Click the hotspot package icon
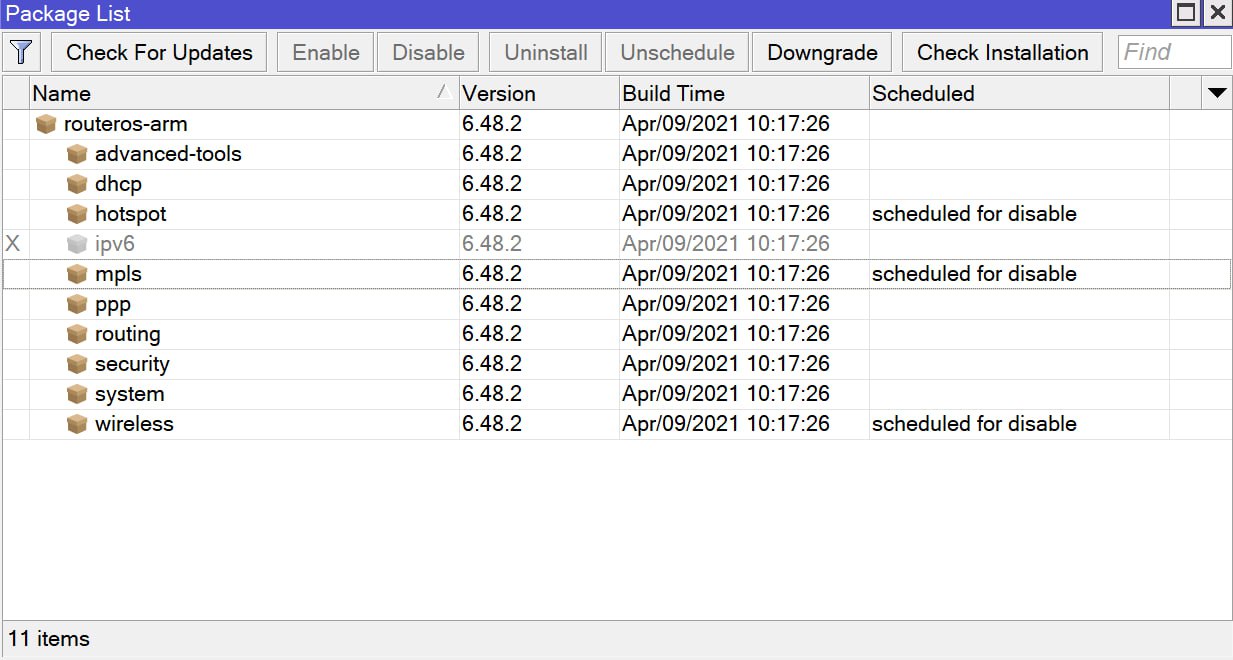Image resolution: width=1233 pixels, height=660 pixels. point(77,214)
